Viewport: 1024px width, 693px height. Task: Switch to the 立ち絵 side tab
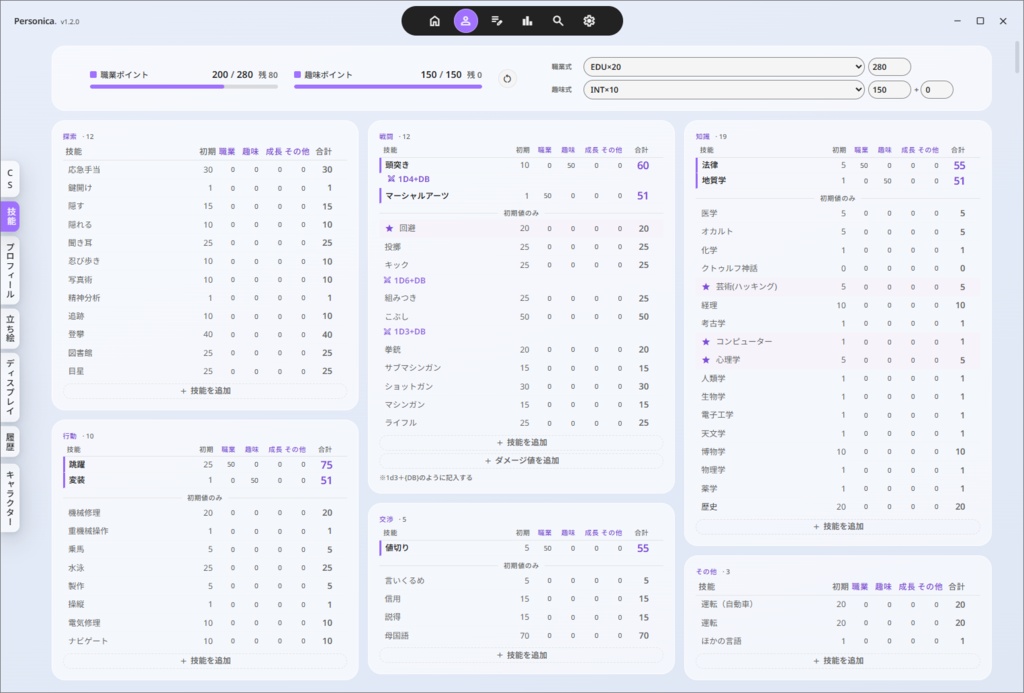[10, 329]
